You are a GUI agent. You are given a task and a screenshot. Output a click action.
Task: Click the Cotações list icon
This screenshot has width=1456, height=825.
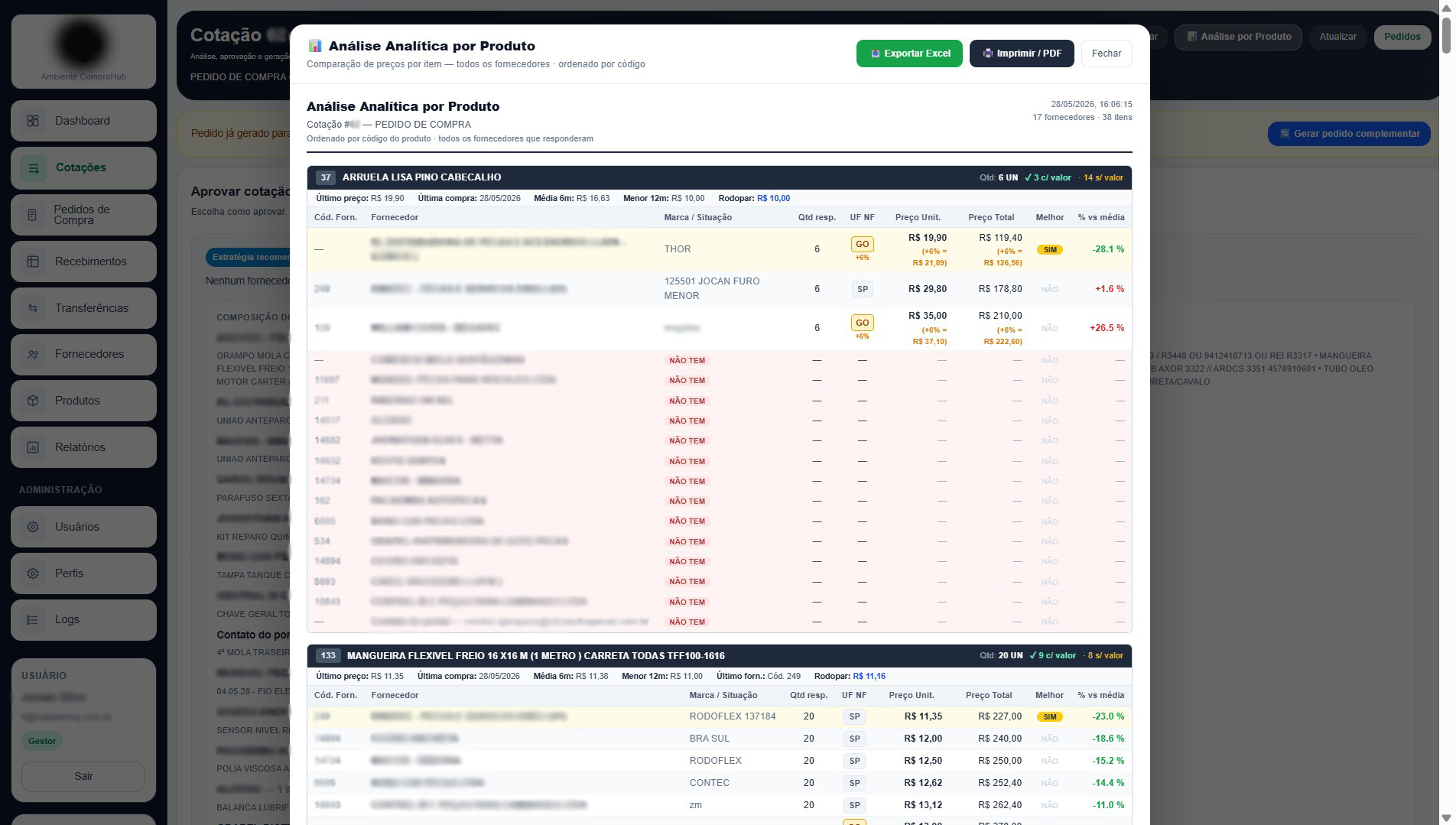33,167
